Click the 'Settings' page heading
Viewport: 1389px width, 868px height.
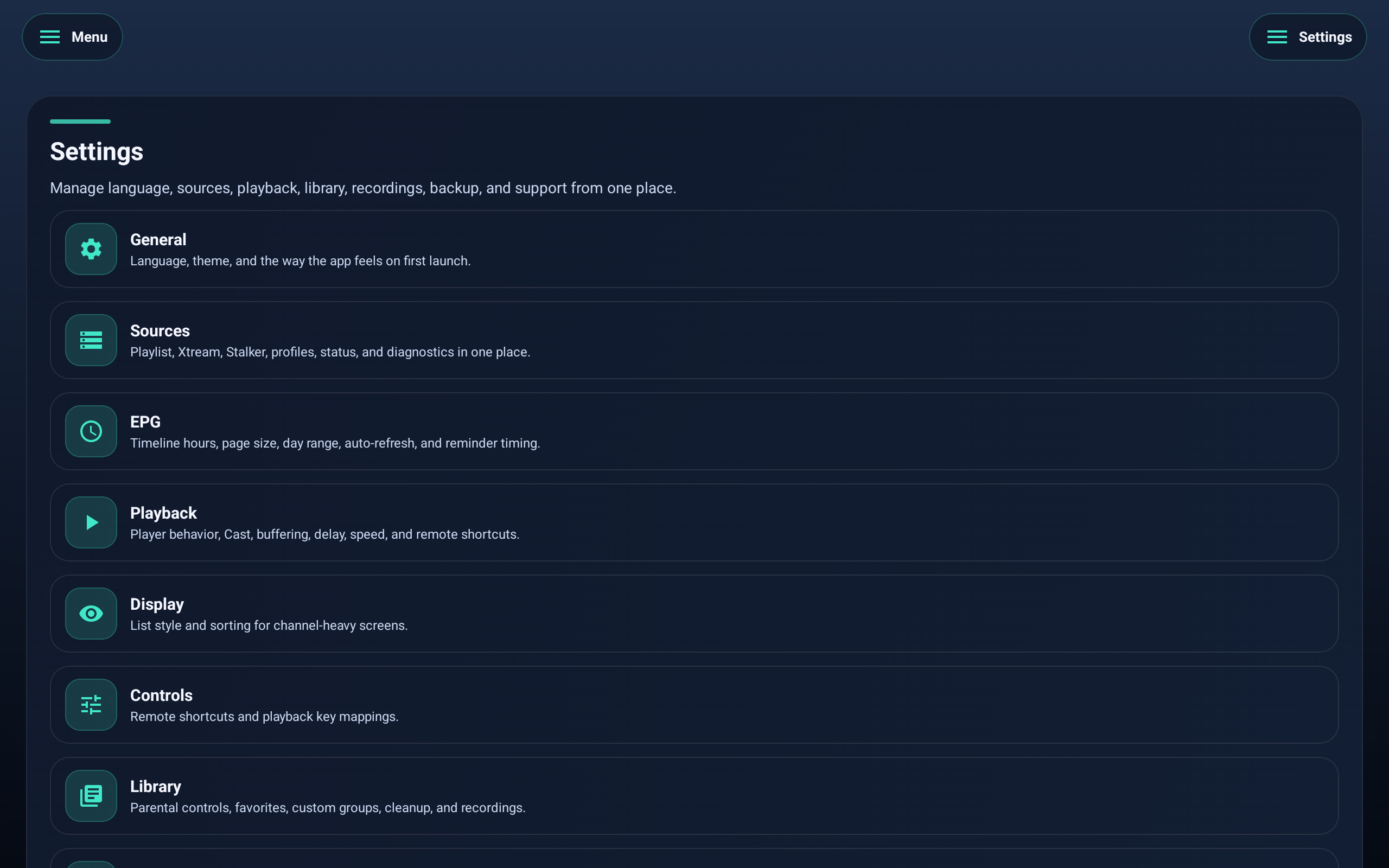click(x=97, y=152)
